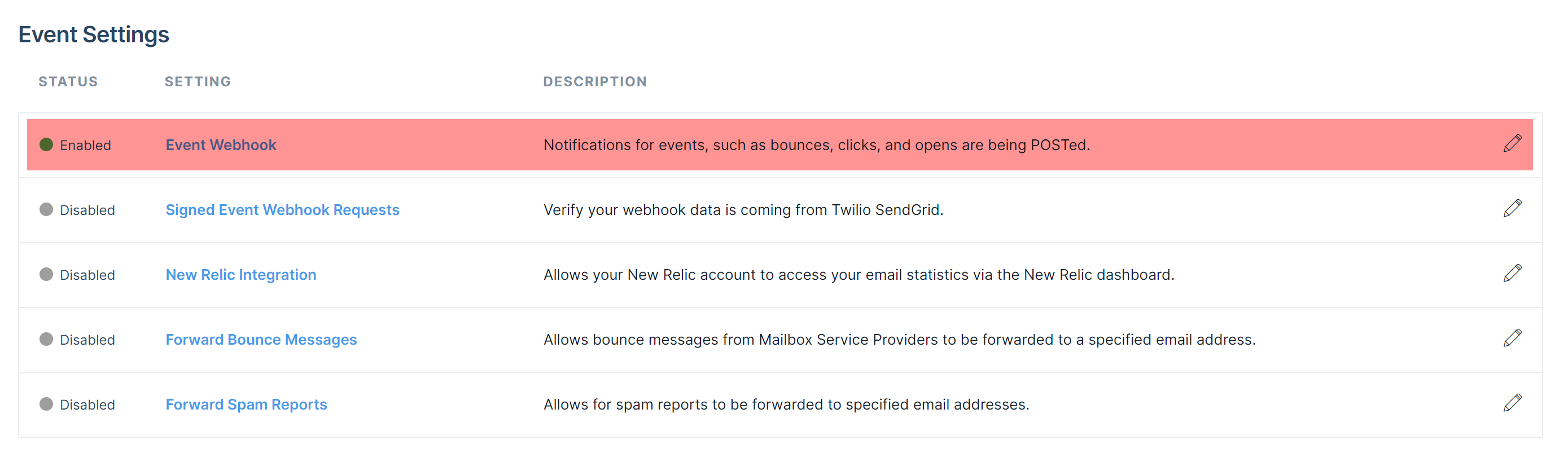The height and width of the screenshot is (453, 1568).
Task: Open the New Relic Integration link
Action: coord(240,274)
